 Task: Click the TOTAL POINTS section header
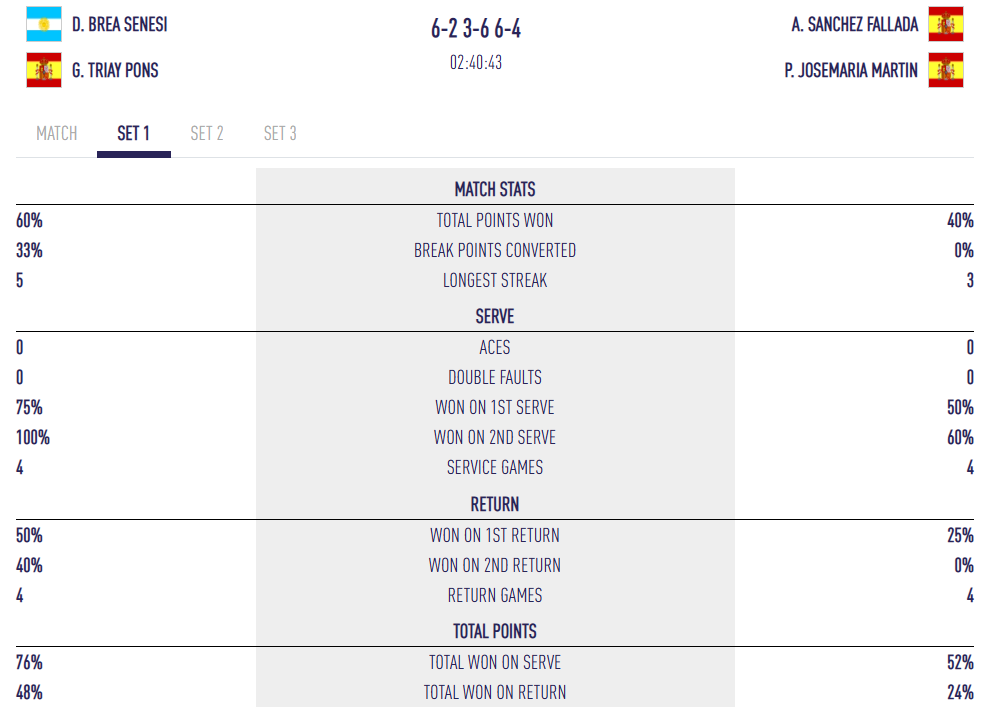pos(495,631)
